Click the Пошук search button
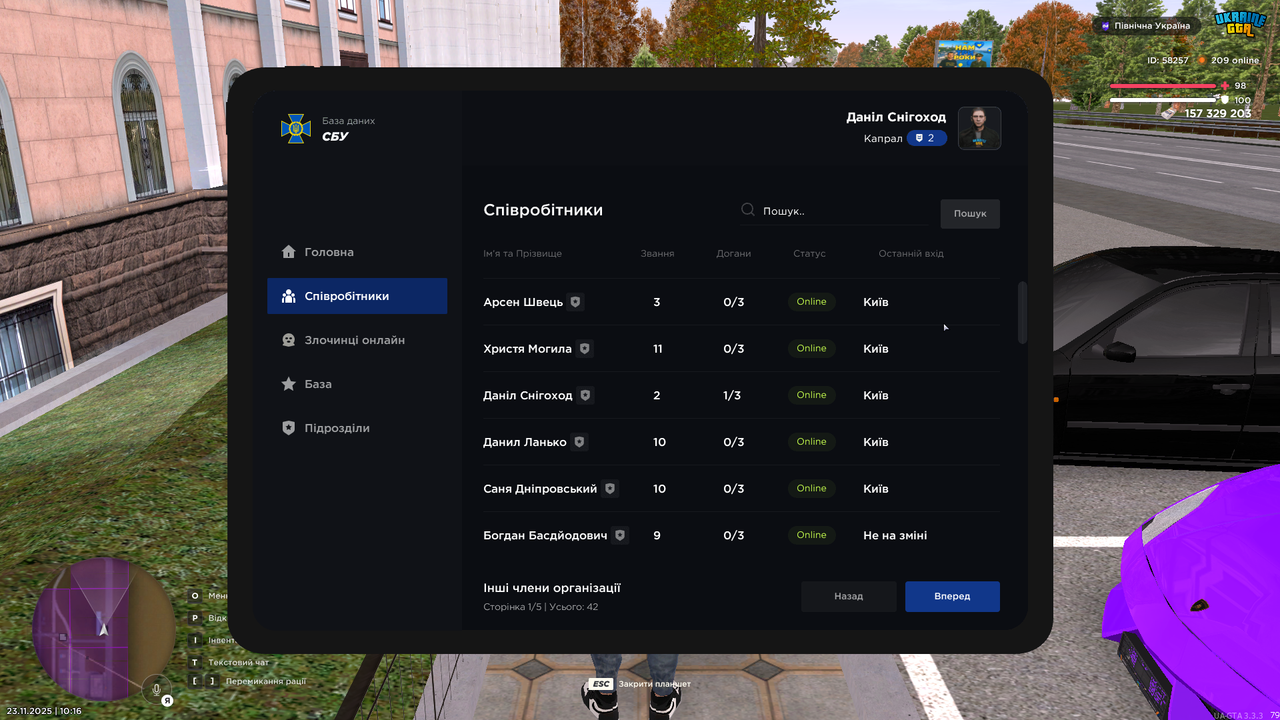Image resolution: width=1280 pixels, height=720 pixels. (970, 213)
